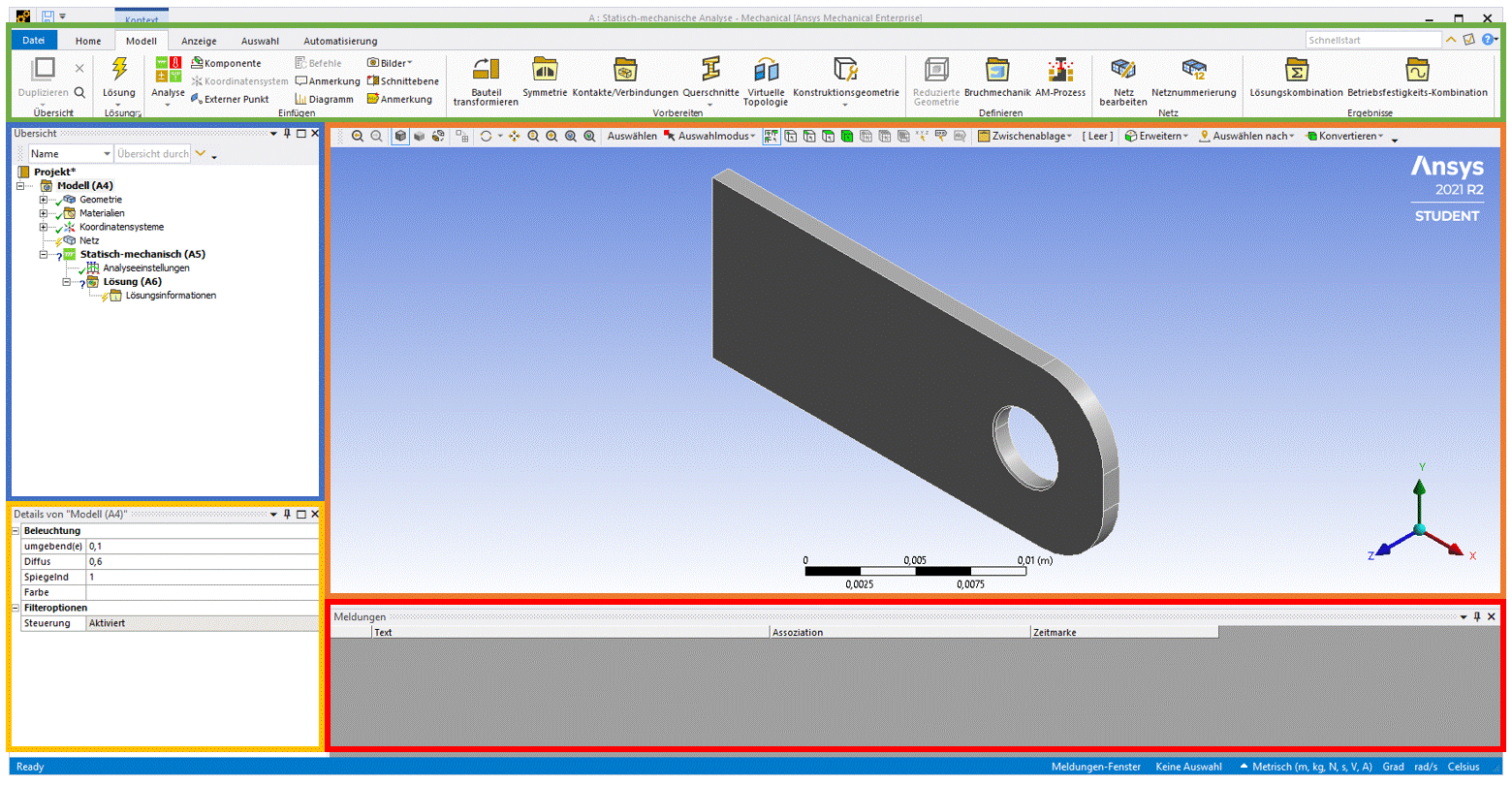Collapse the Statisch-mechanisch (A5) node
The height and width of the screenshot is (786, 1512).
[x=44, y=255]
